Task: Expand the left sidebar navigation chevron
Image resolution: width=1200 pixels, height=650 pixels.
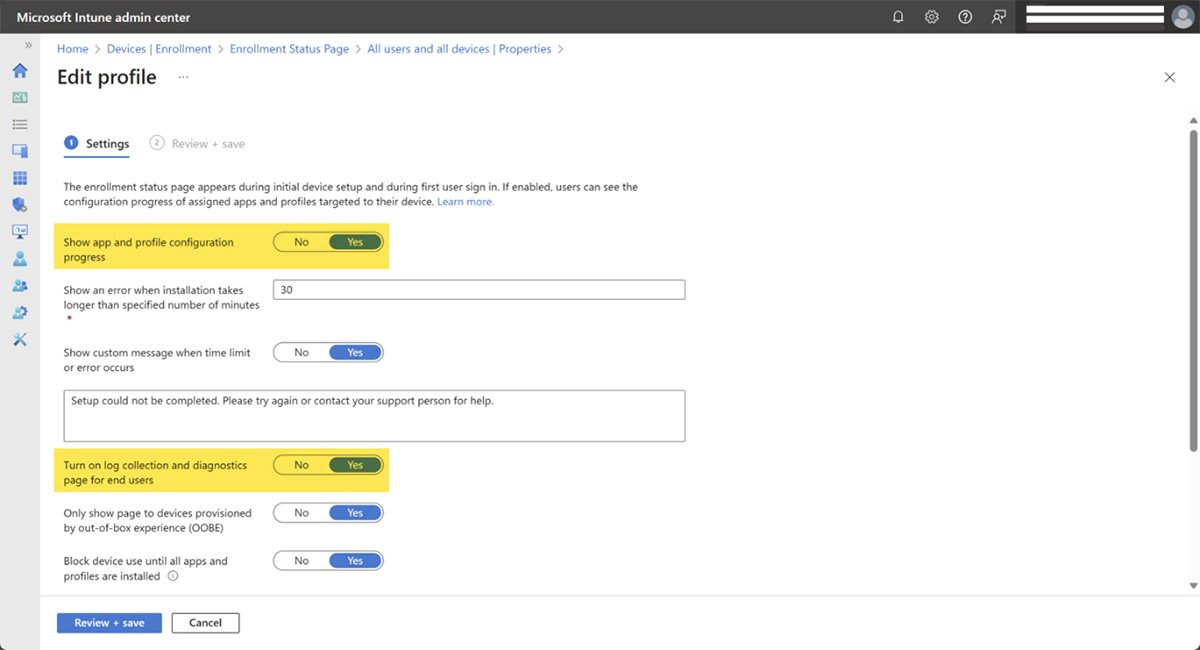Action: coord(28,46)
